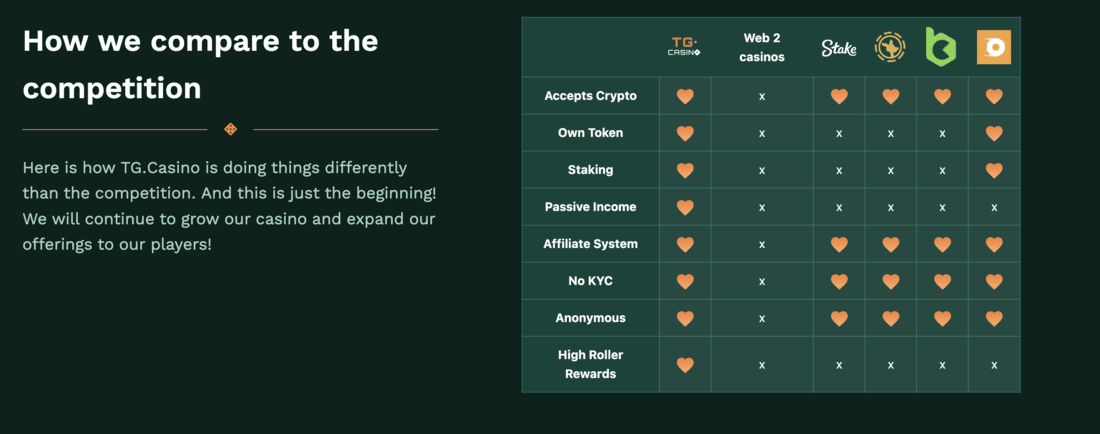Click the orange diamond divider icon under heading
Image resolution: width=1100 pixels, height=434 pixels.
(230, 129)
